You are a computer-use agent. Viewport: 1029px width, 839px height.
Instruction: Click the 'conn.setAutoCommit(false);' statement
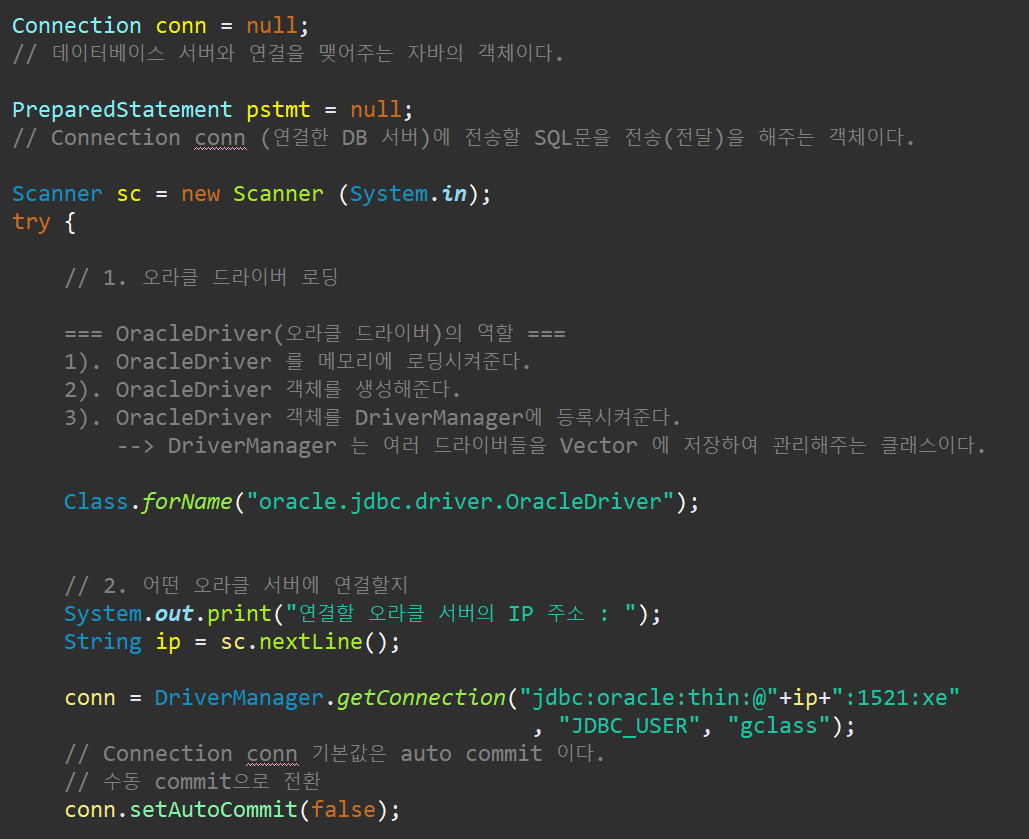[232, 809]
